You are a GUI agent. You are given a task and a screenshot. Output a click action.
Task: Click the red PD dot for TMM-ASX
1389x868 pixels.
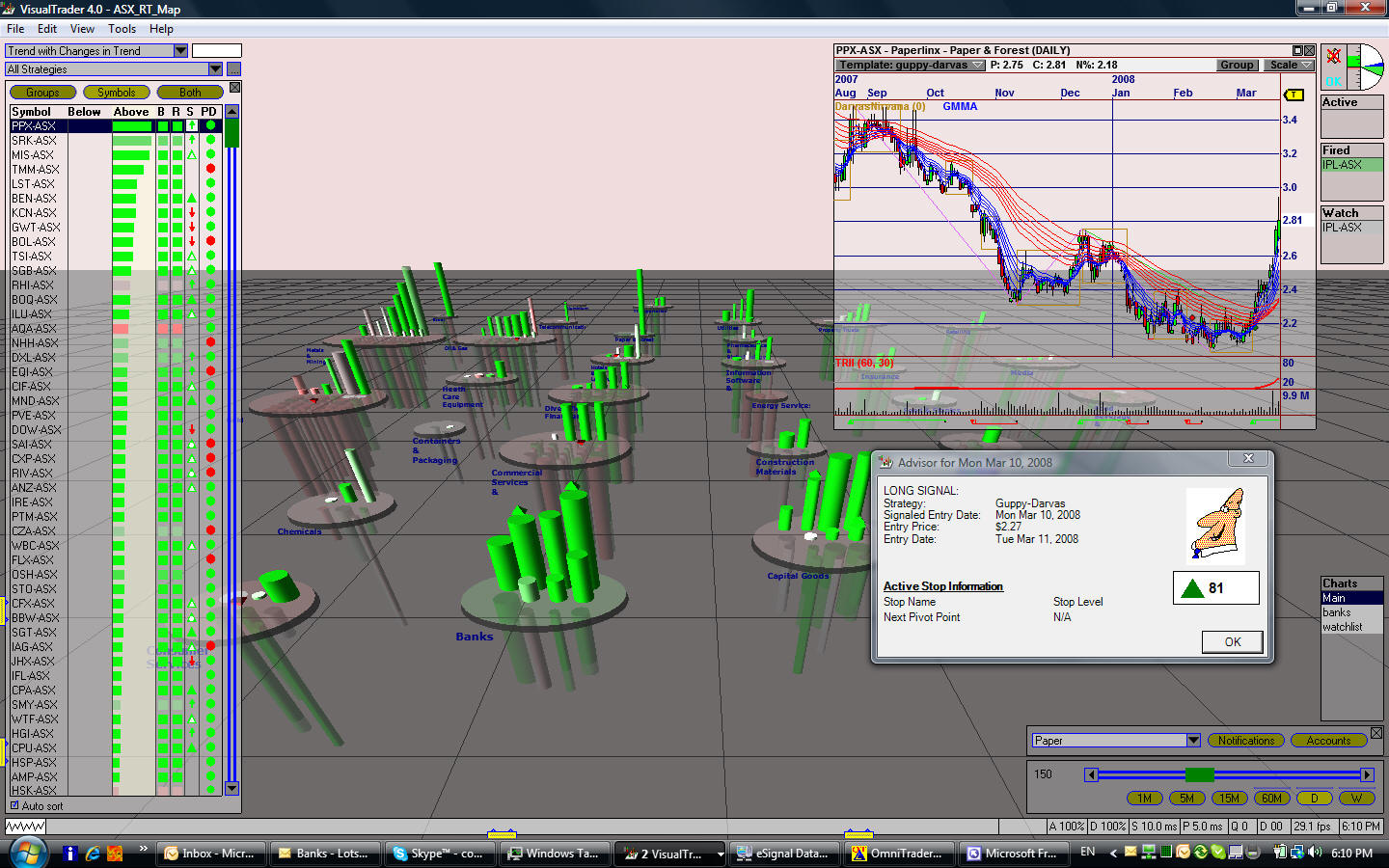click(x=210, y=170)
